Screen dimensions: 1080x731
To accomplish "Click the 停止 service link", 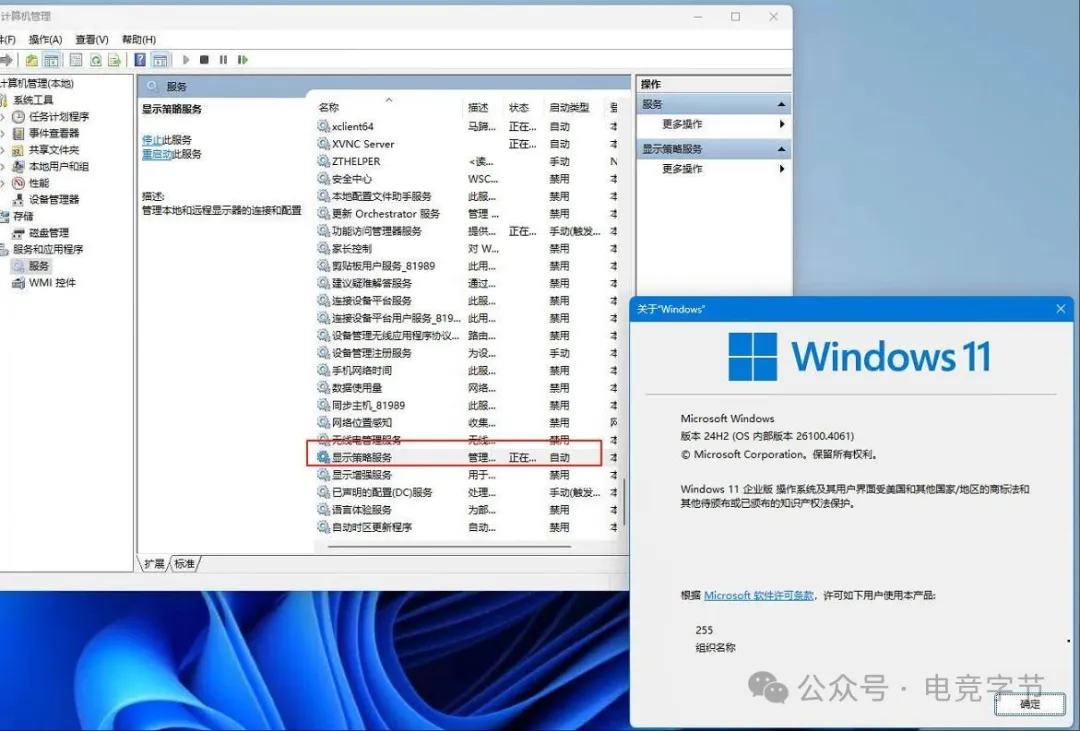I will [x=152, y=140].
